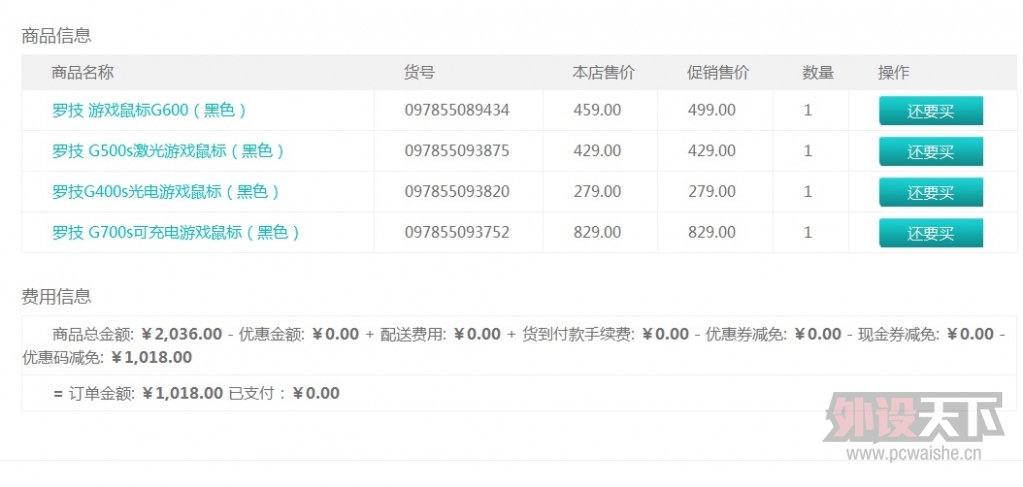
Task: Select the 商品总金额 ¥2,036.00 amount
Action: click(x=181, y=334)
